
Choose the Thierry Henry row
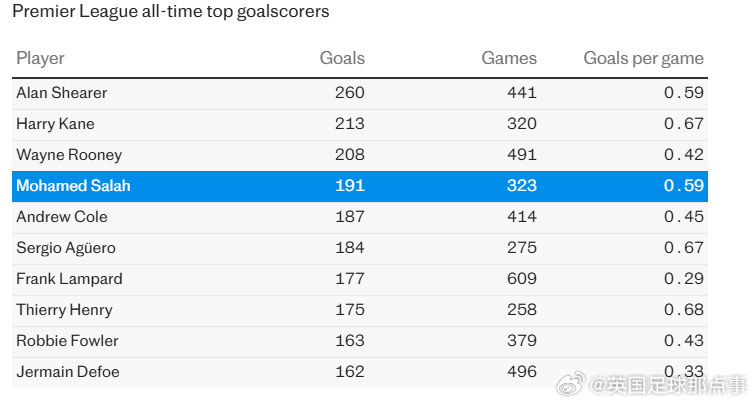click(x=64, y=310)
